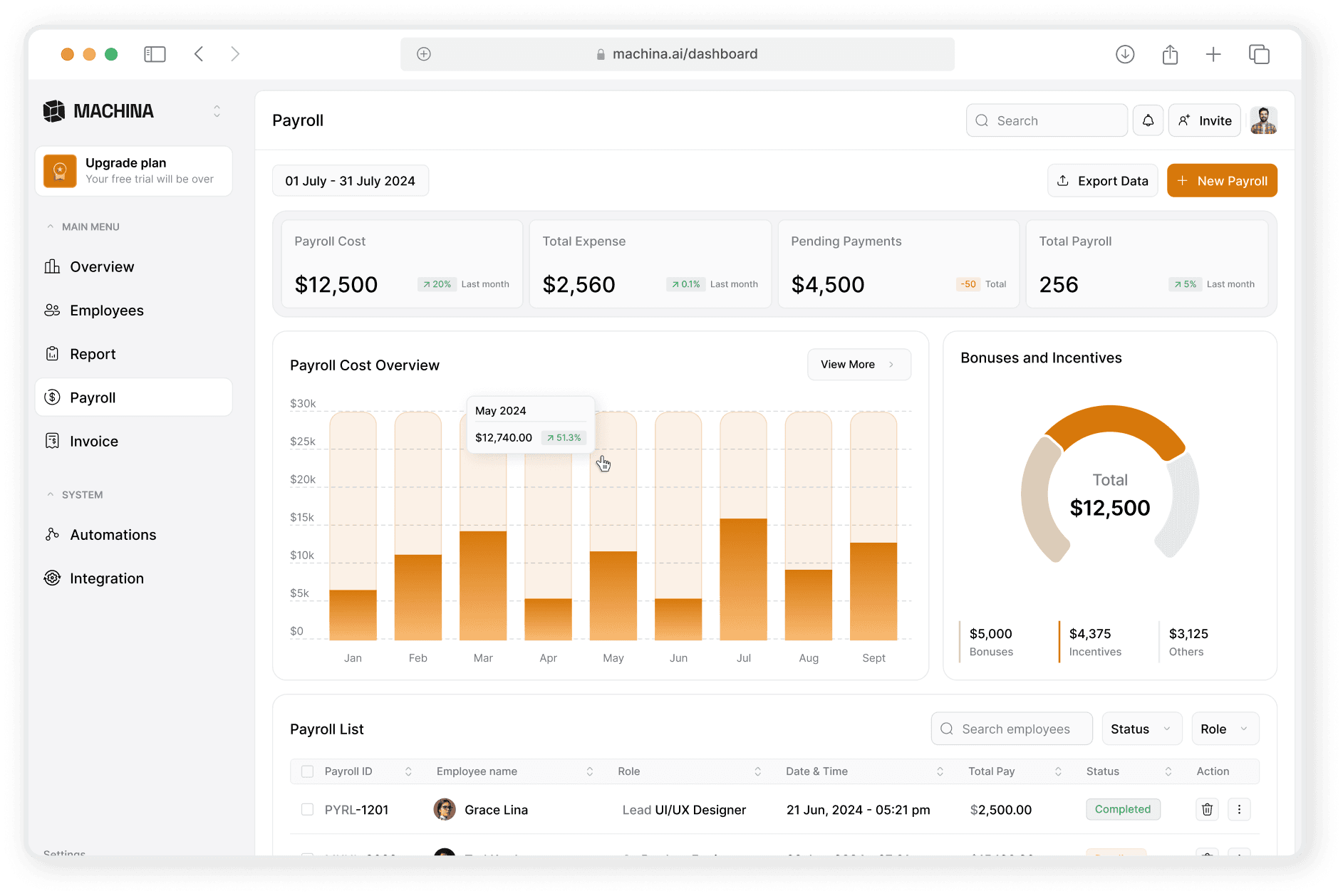
Task: Open Automations from the System menu
Action: point(52,534)
